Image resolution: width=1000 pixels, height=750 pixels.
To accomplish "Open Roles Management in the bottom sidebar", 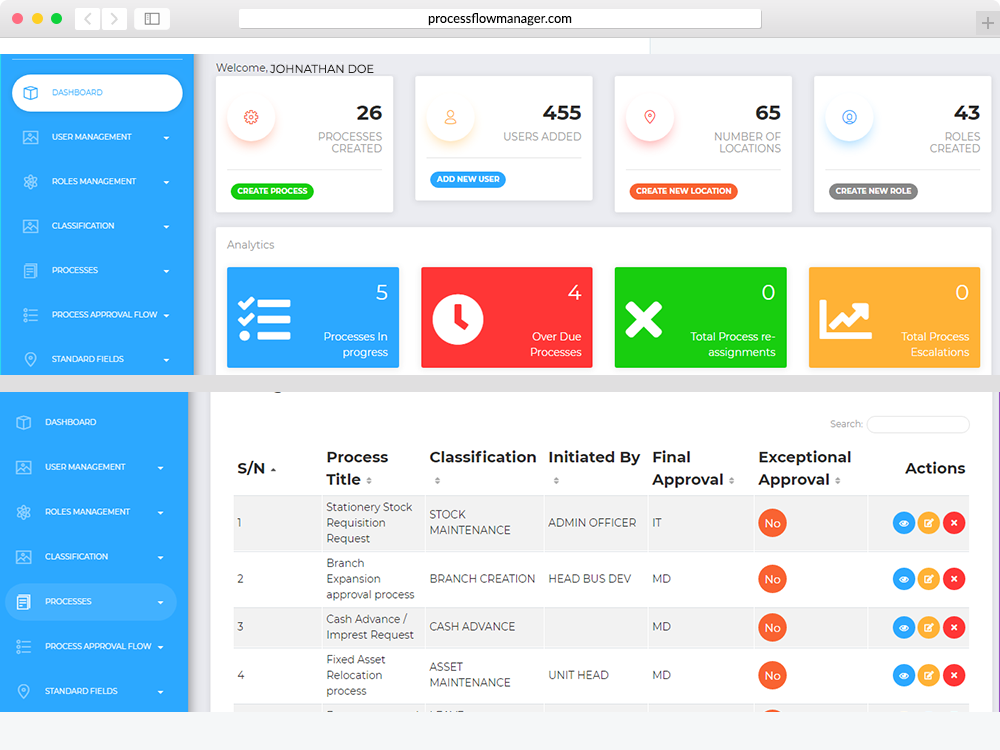I will pos(91,513).
